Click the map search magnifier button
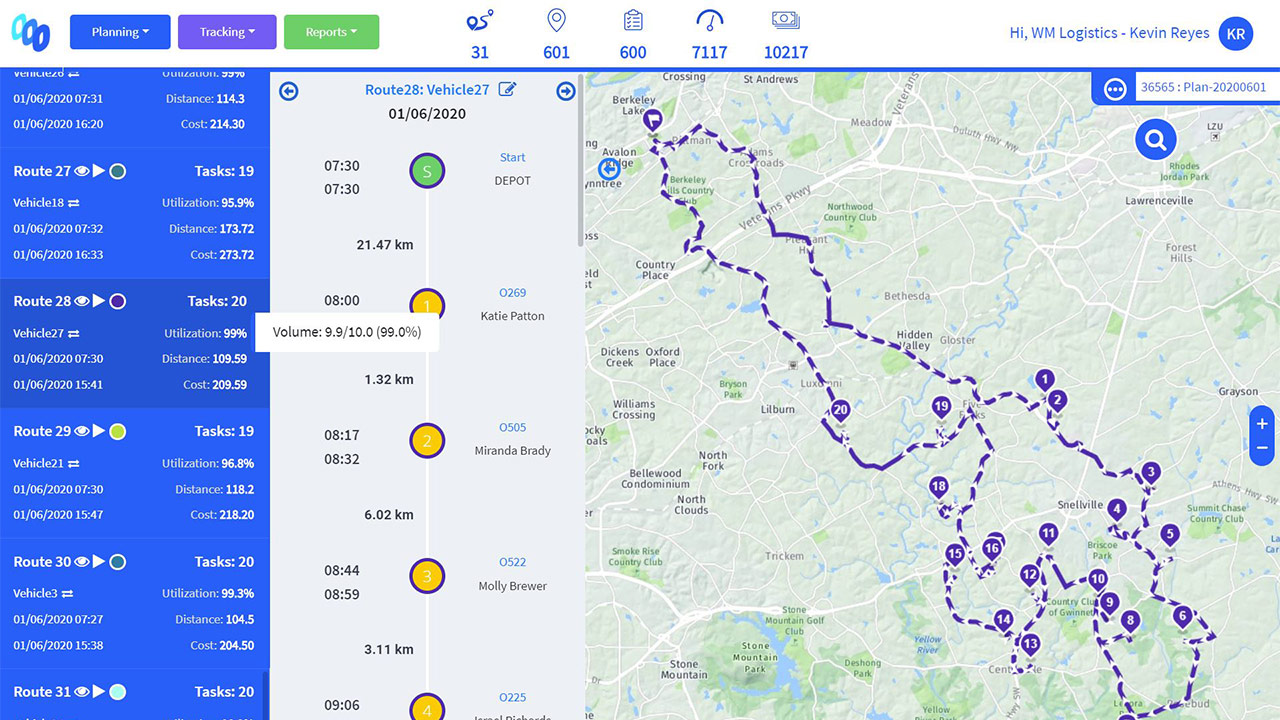Screen dimensions: 1280x720 (1155, 140)
